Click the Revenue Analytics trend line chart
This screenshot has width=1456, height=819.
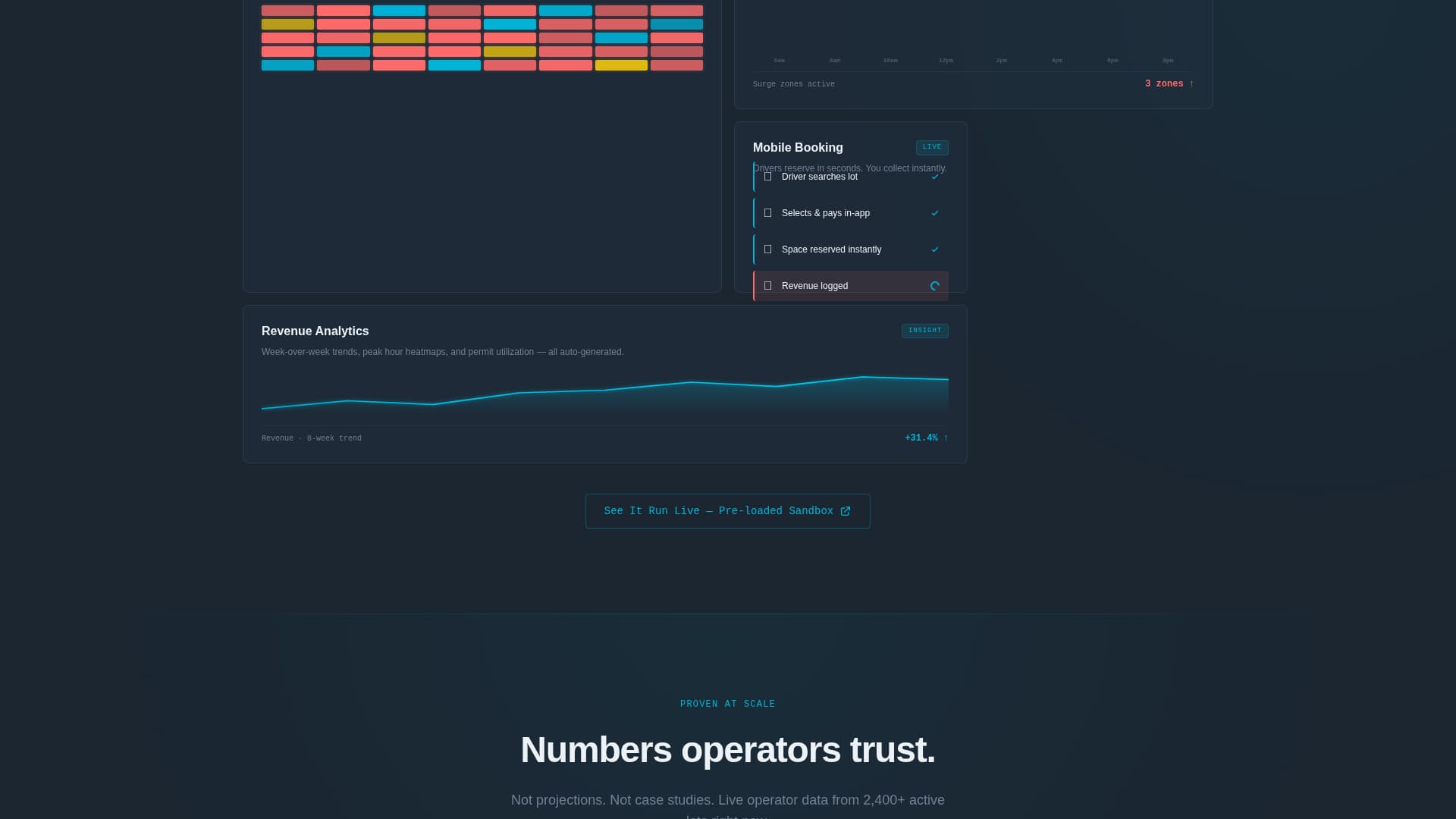coord(605,394)
